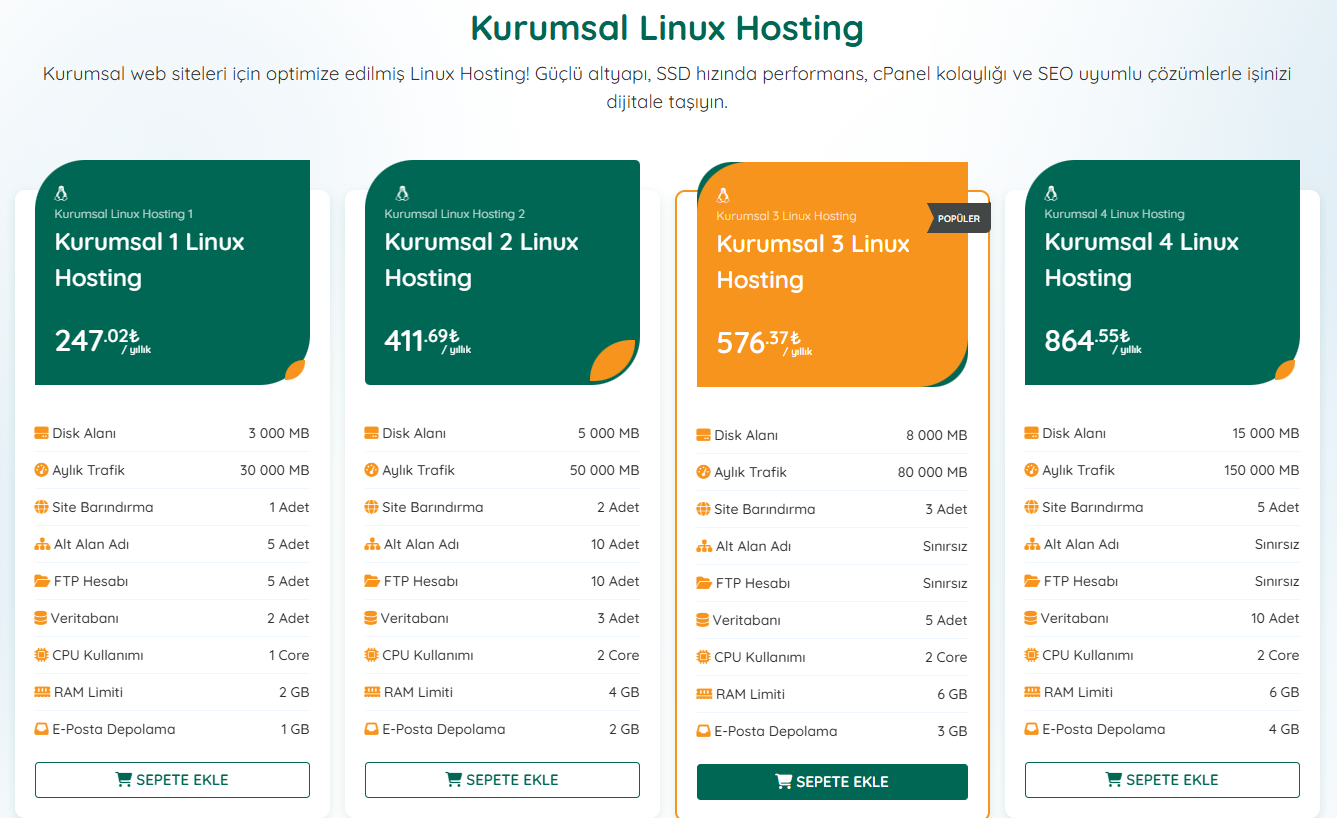The height and width of the screenshot is (818, 1337).
Task: Click the Linux penguin icon on Kurumsal 4 card
Action: pyautogui.click(x=1051, y=194)
